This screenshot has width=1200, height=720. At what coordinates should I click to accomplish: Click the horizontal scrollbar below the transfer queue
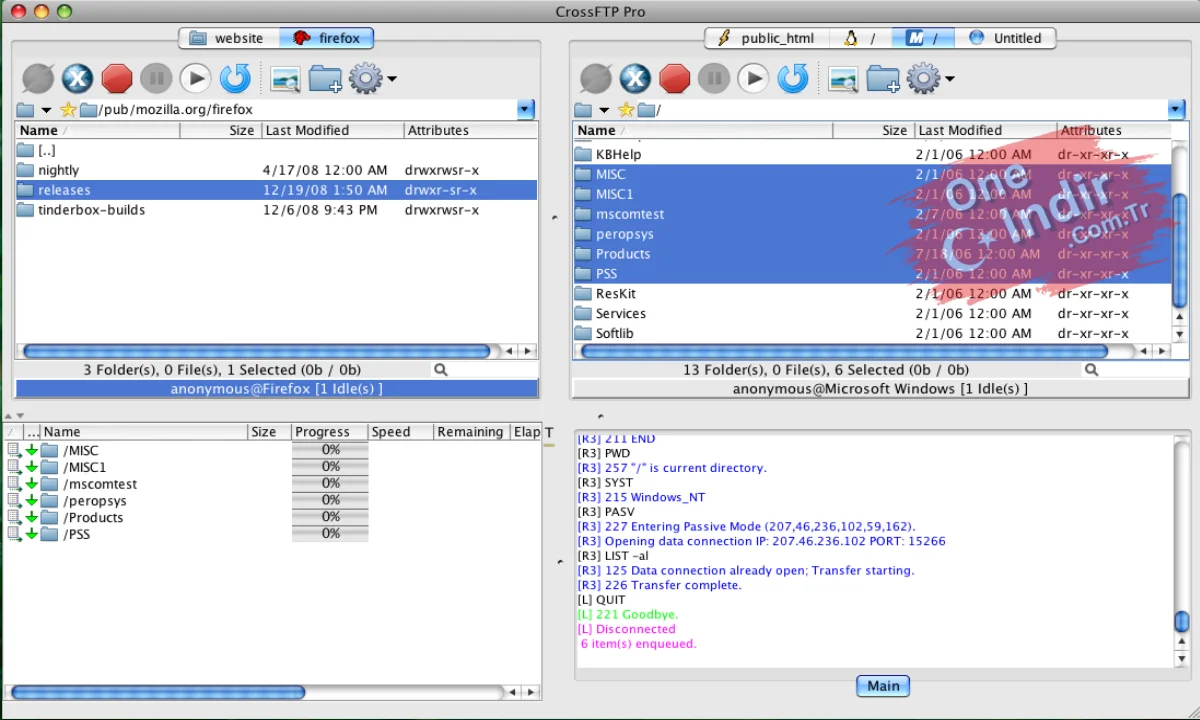157,692
